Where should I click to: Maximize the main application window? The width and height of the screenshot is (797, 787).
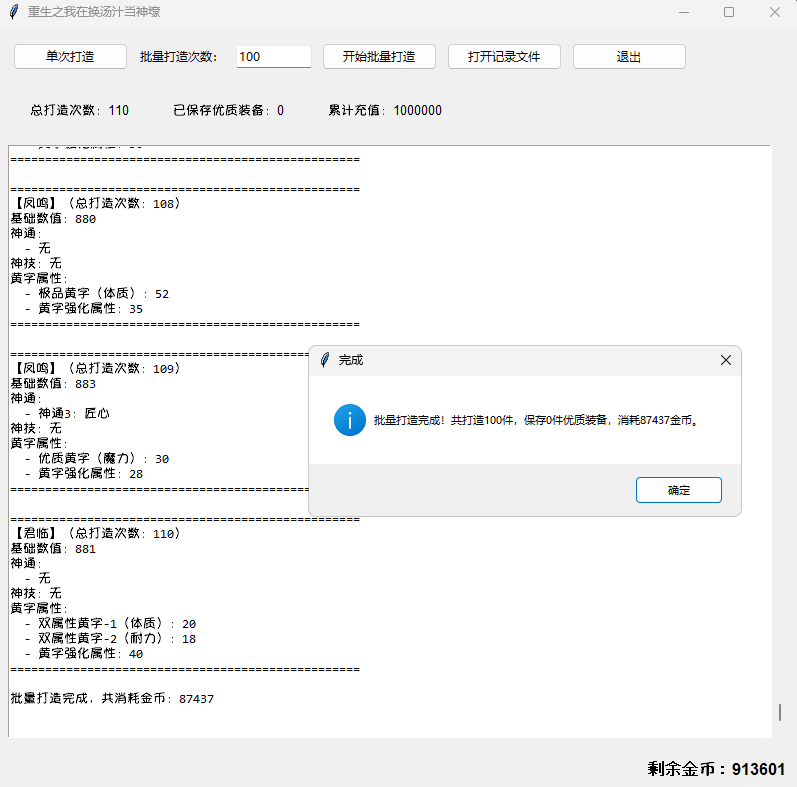[729, 12]
